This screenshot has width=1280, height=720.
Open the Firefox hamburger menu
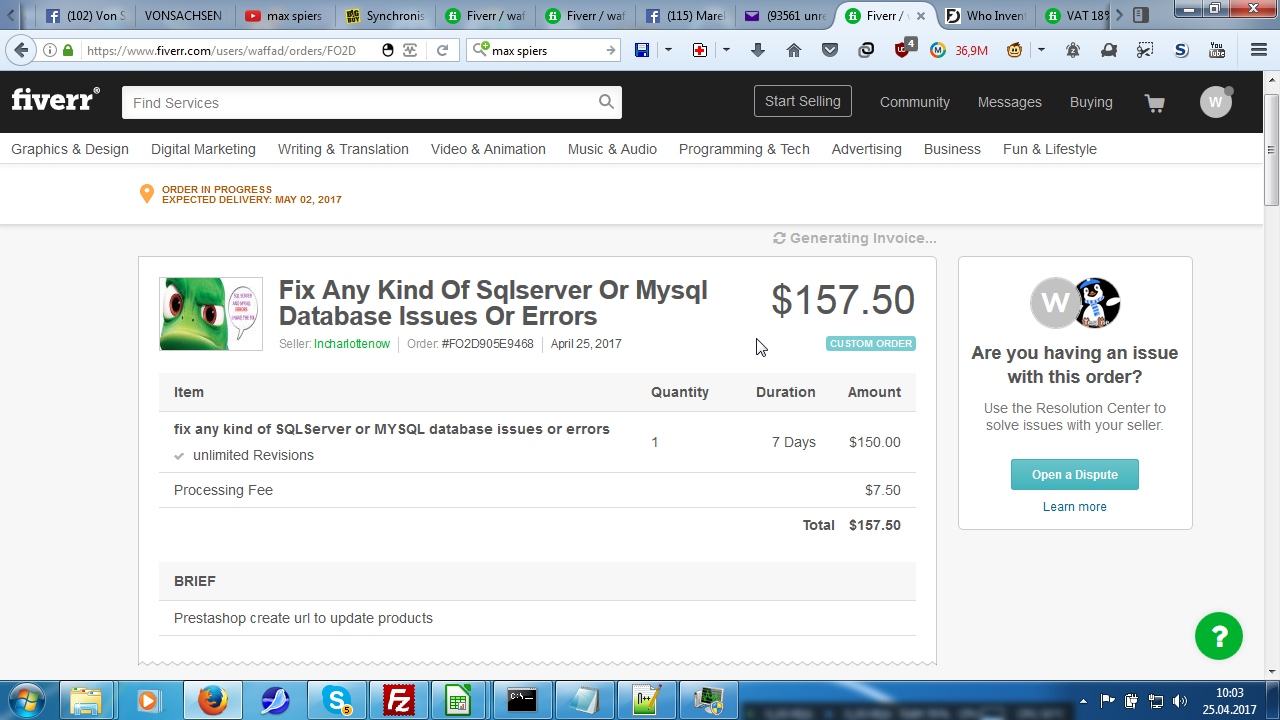(1259, 50)
